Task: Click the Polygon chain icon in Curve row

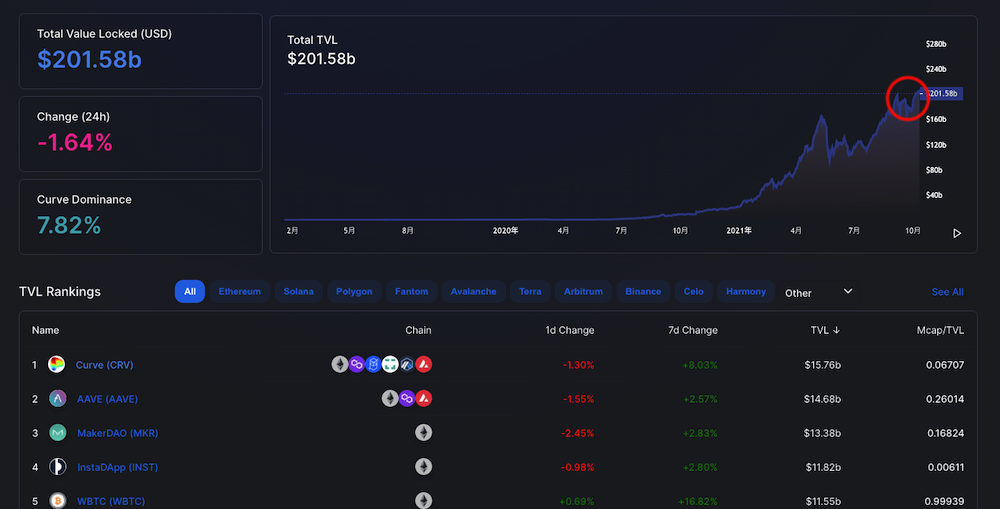Action: click(357, 364)
